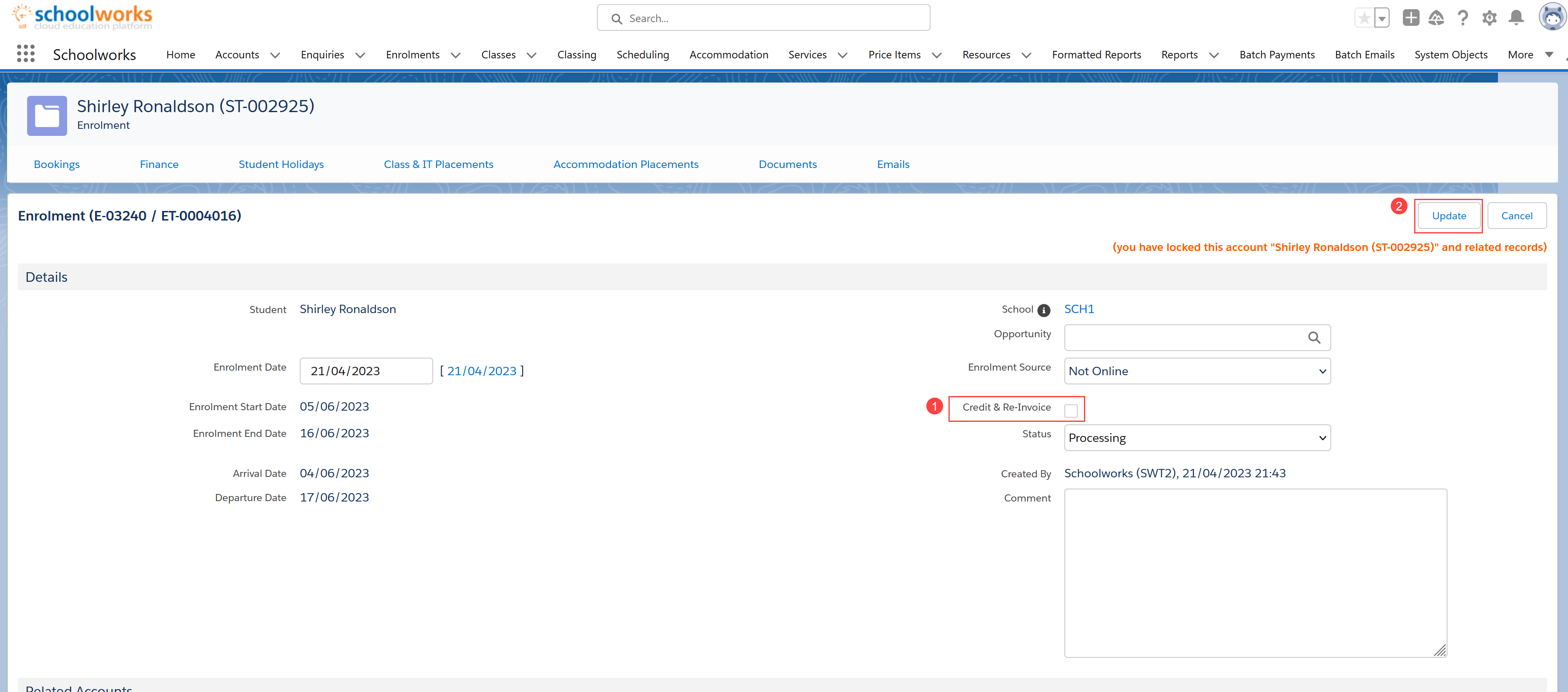Viewport: 1568px width, 692px height.
Task: Click the favorites star icon
Action: (x=1364, y=18)
